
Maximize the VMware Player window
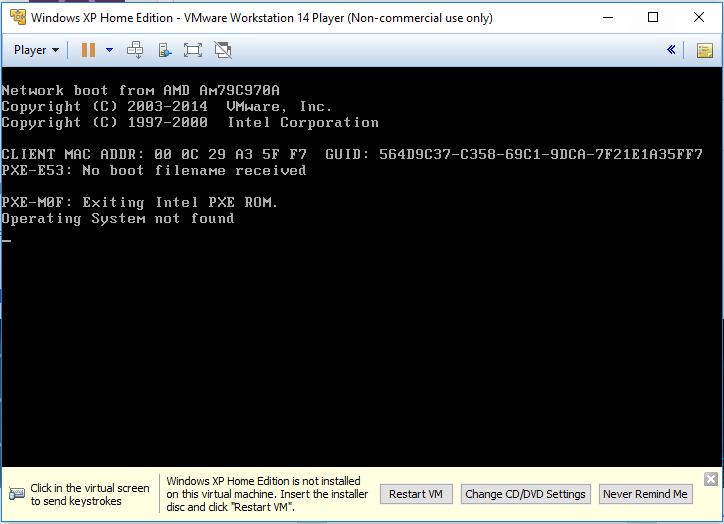pos(653,18)
